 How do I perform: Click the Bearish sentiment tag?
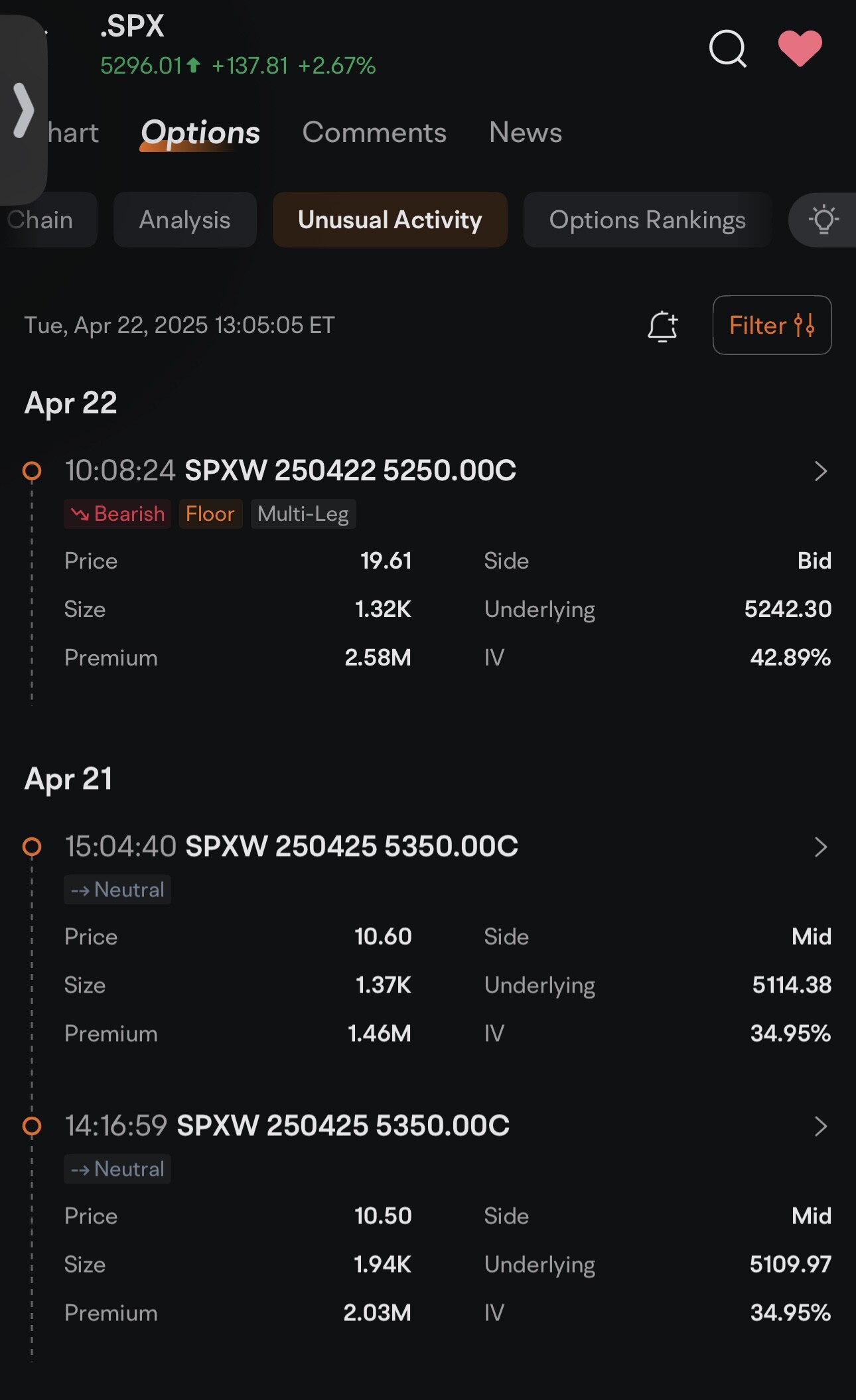click(117, 514)
